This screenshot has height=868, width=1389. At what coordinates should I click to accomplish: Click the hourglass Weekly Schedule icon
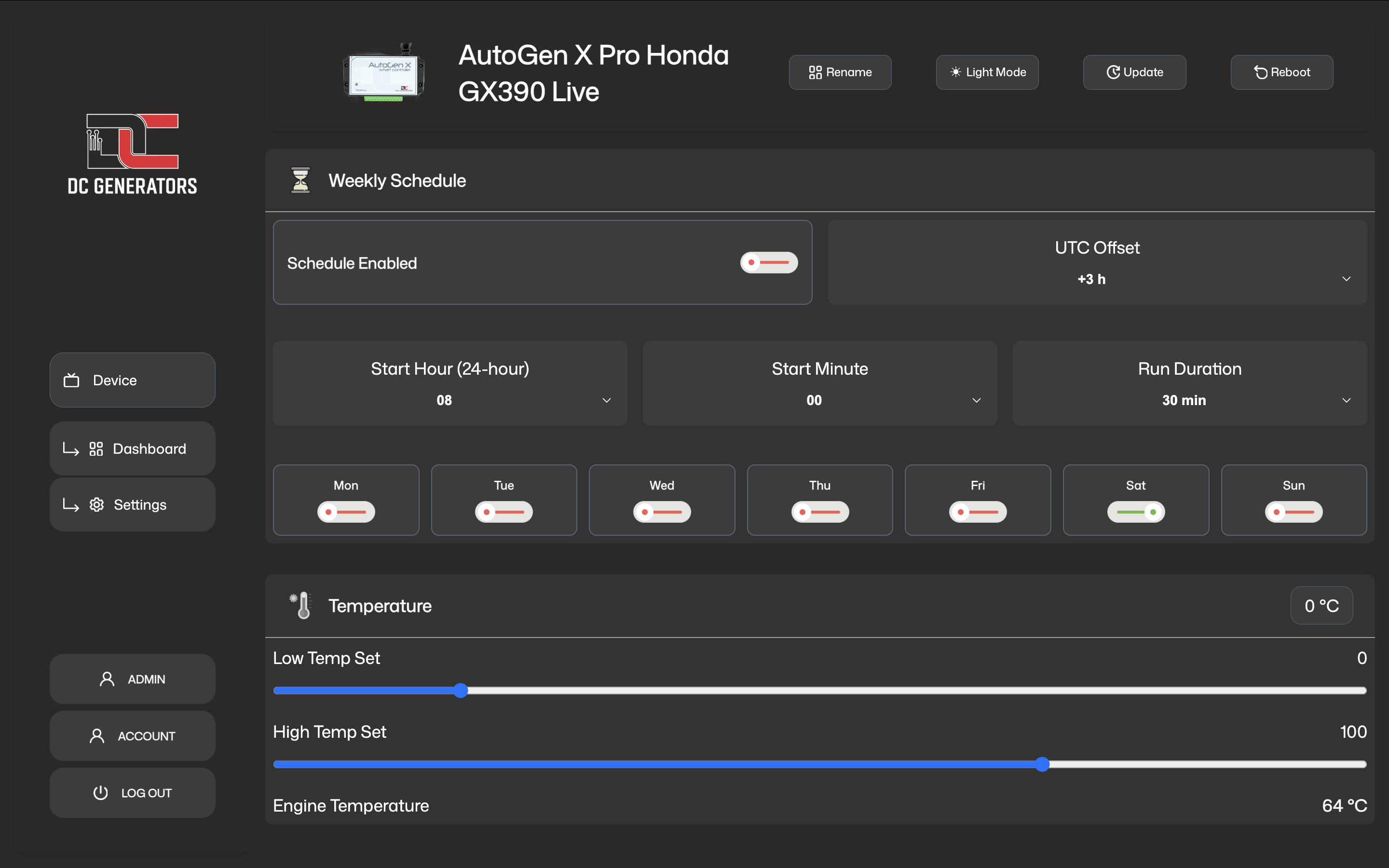click(x=300, y=180)
